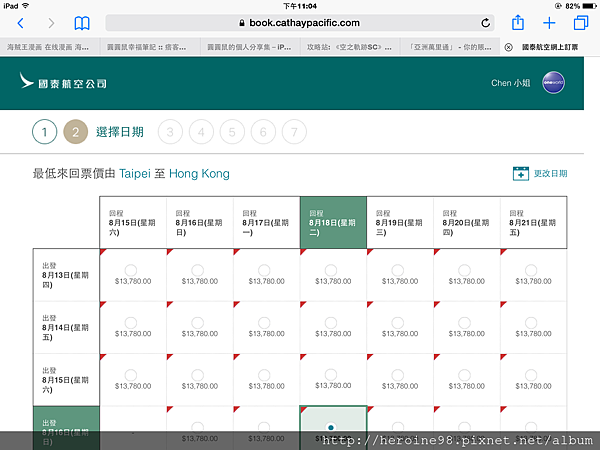Choose fare: depart 8月14日, return 8月17日

pyautogui.click(x=264, y=323)
